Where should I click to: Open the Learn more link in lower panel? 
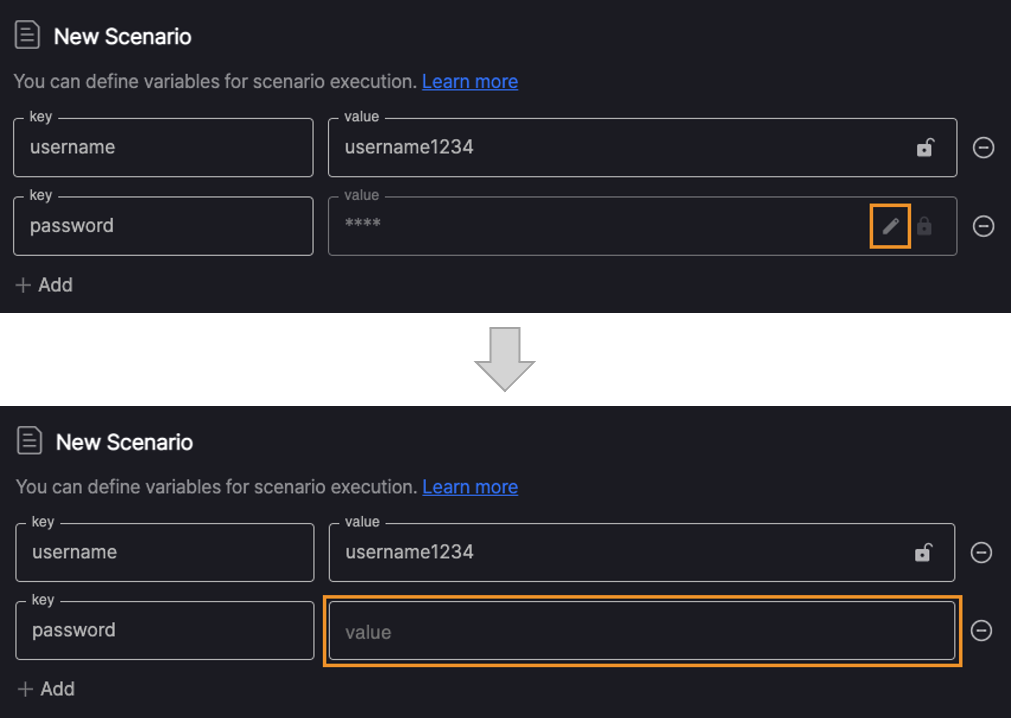pos(470,487)
